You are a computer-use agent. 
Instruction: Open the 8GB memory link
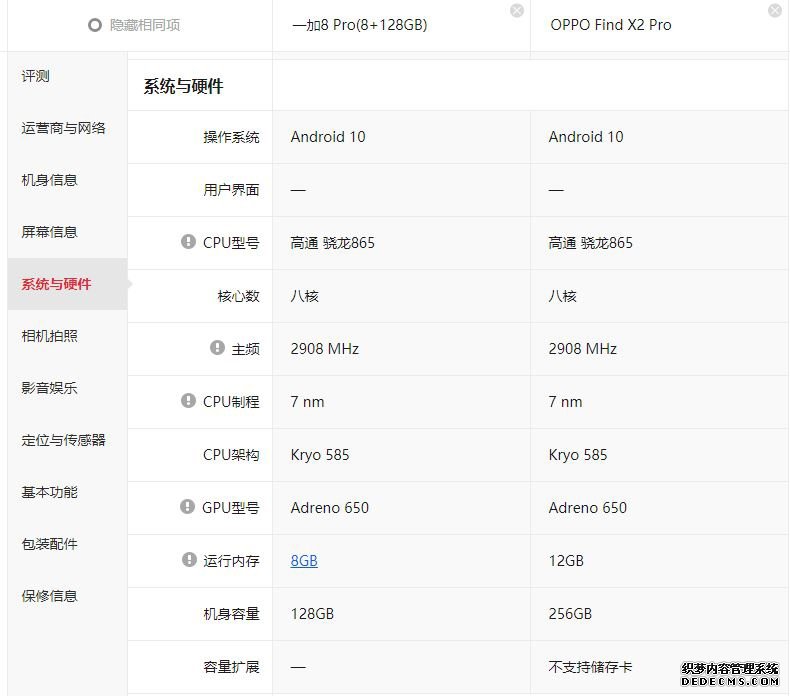pos(304,561)
